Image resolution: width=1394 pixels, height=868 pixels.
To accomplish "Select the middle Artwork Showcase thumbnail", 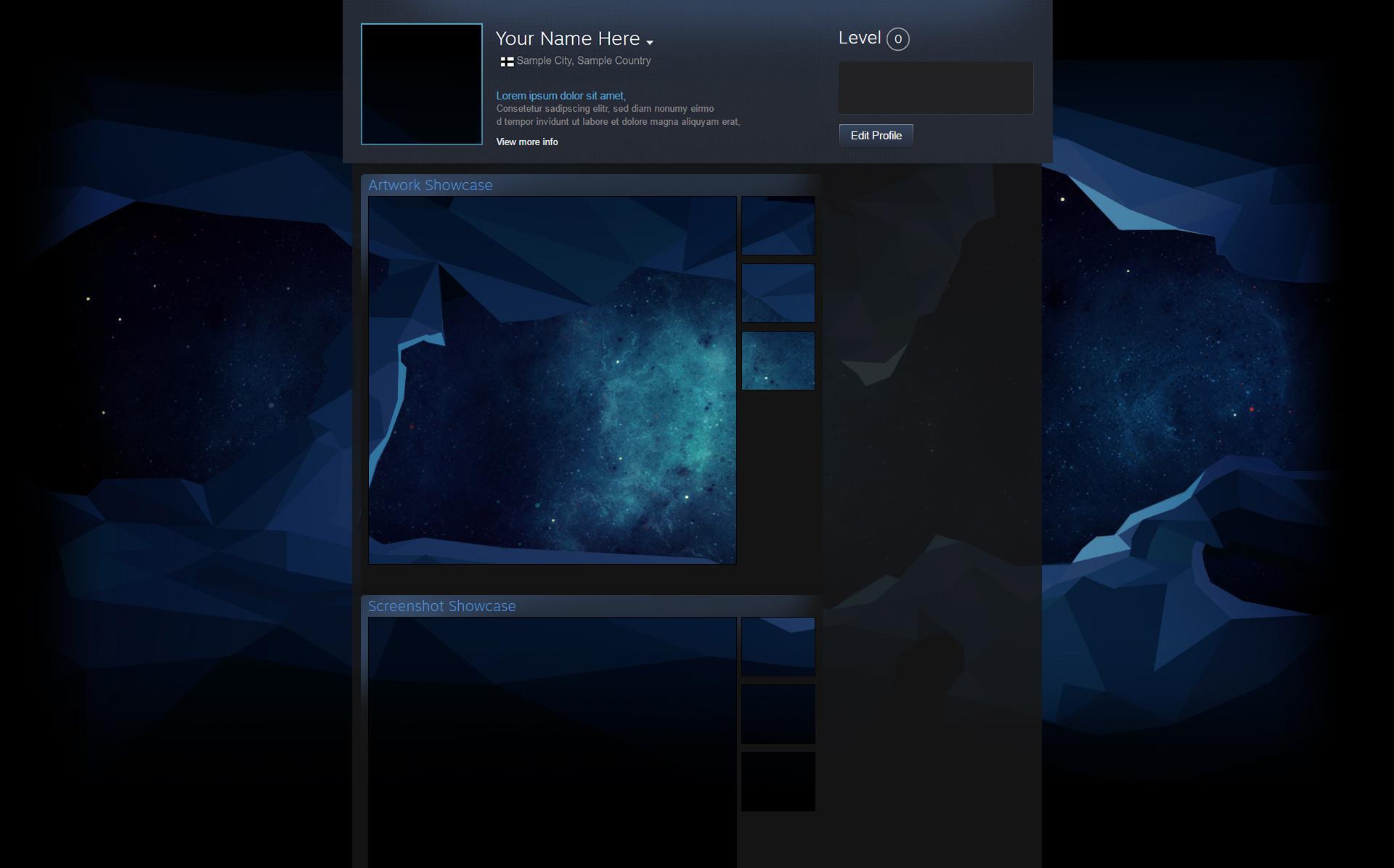I will coord(778,293).
